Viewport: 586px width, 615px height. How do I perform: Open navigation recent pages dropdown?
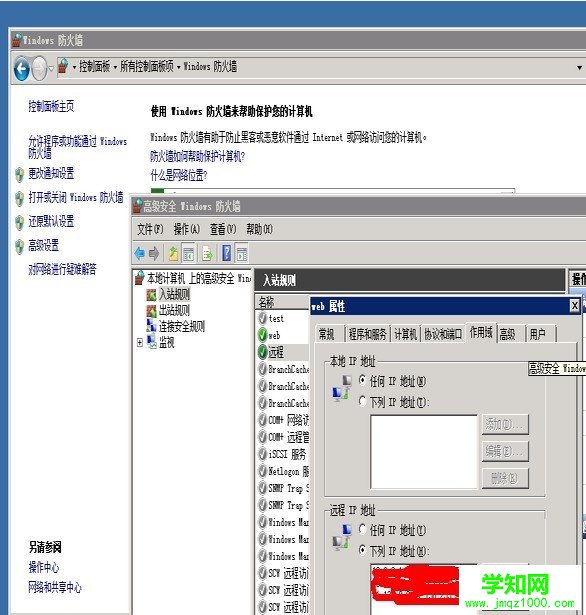coord(51,69)
